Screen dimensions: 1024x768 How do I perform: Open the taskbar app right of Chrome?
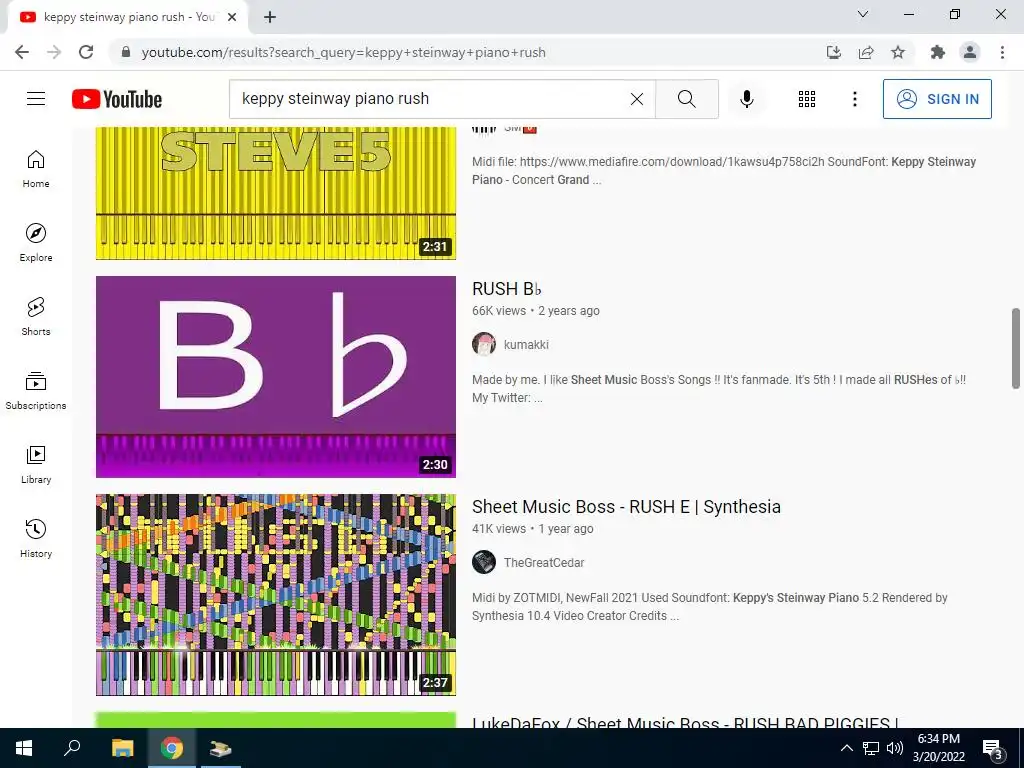coord(221,748)
